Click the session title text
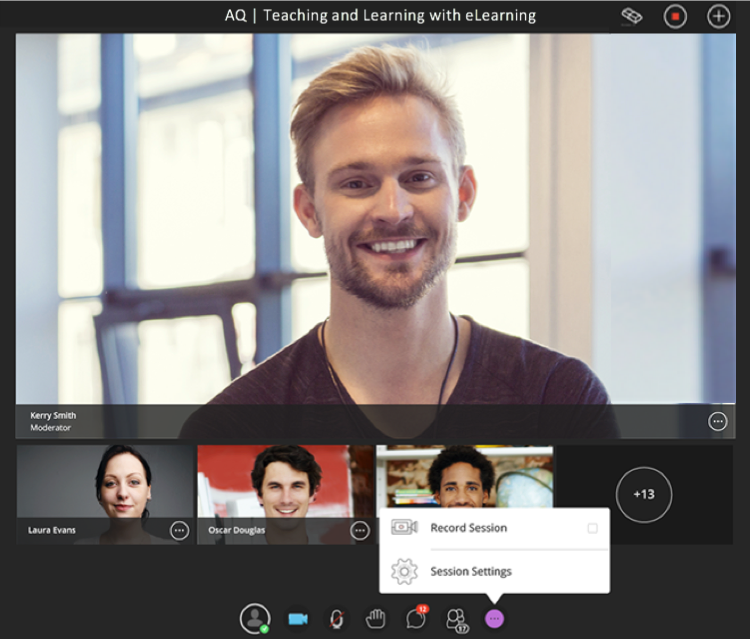Image resolution: width=750 pixels, height=639 pixels. (x=380, y=15)
